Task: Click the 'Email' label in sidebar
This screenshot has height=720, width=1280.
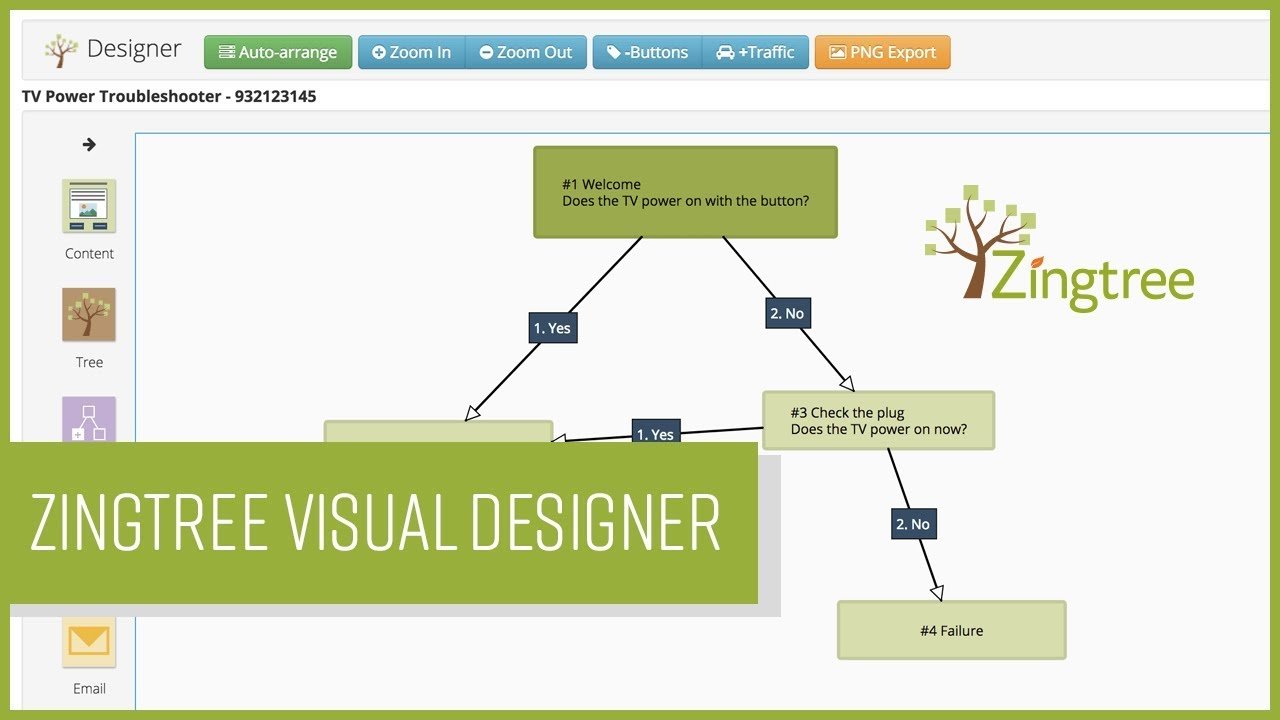Action: pyautogui.click(x=89, y=688)
